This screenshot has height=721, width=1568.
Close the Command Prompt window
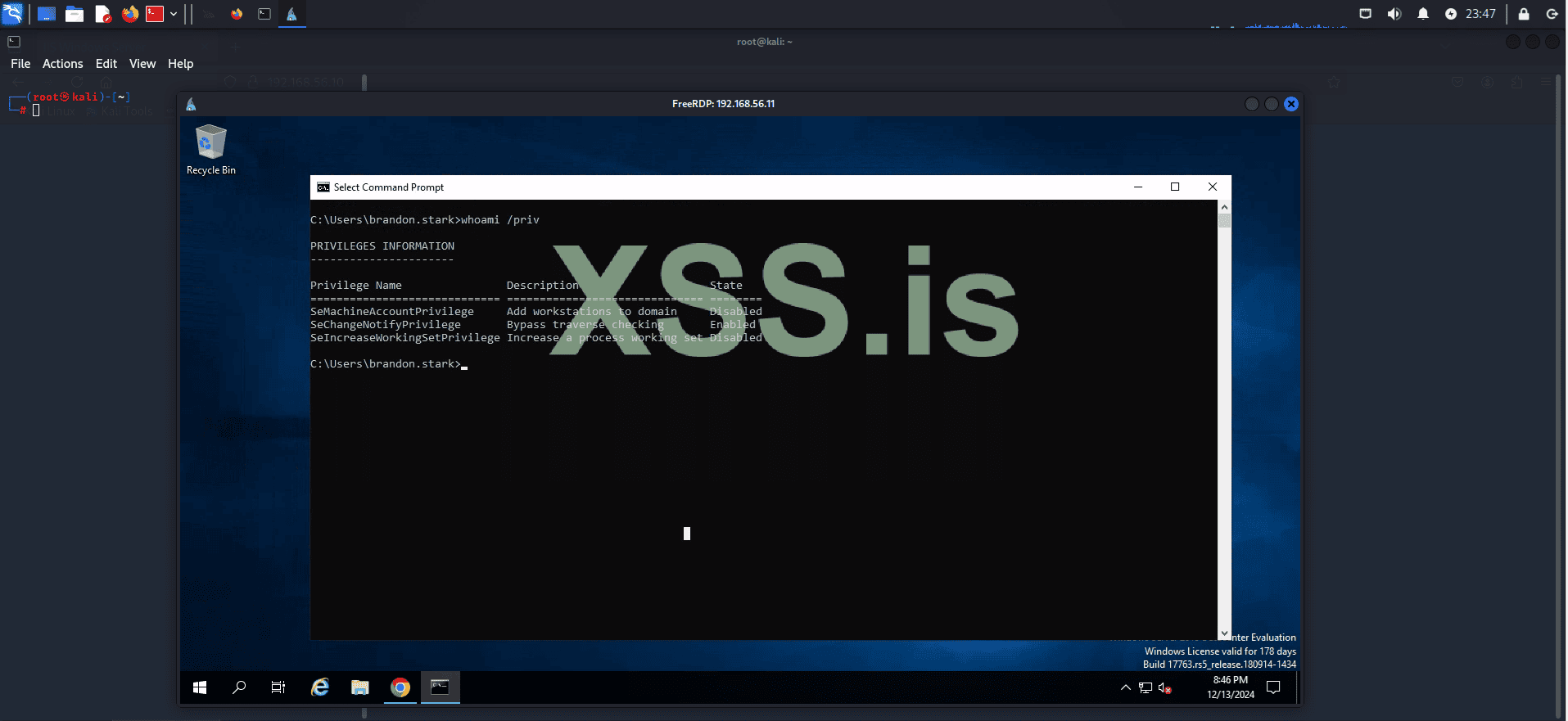[x=1213, y=187]
